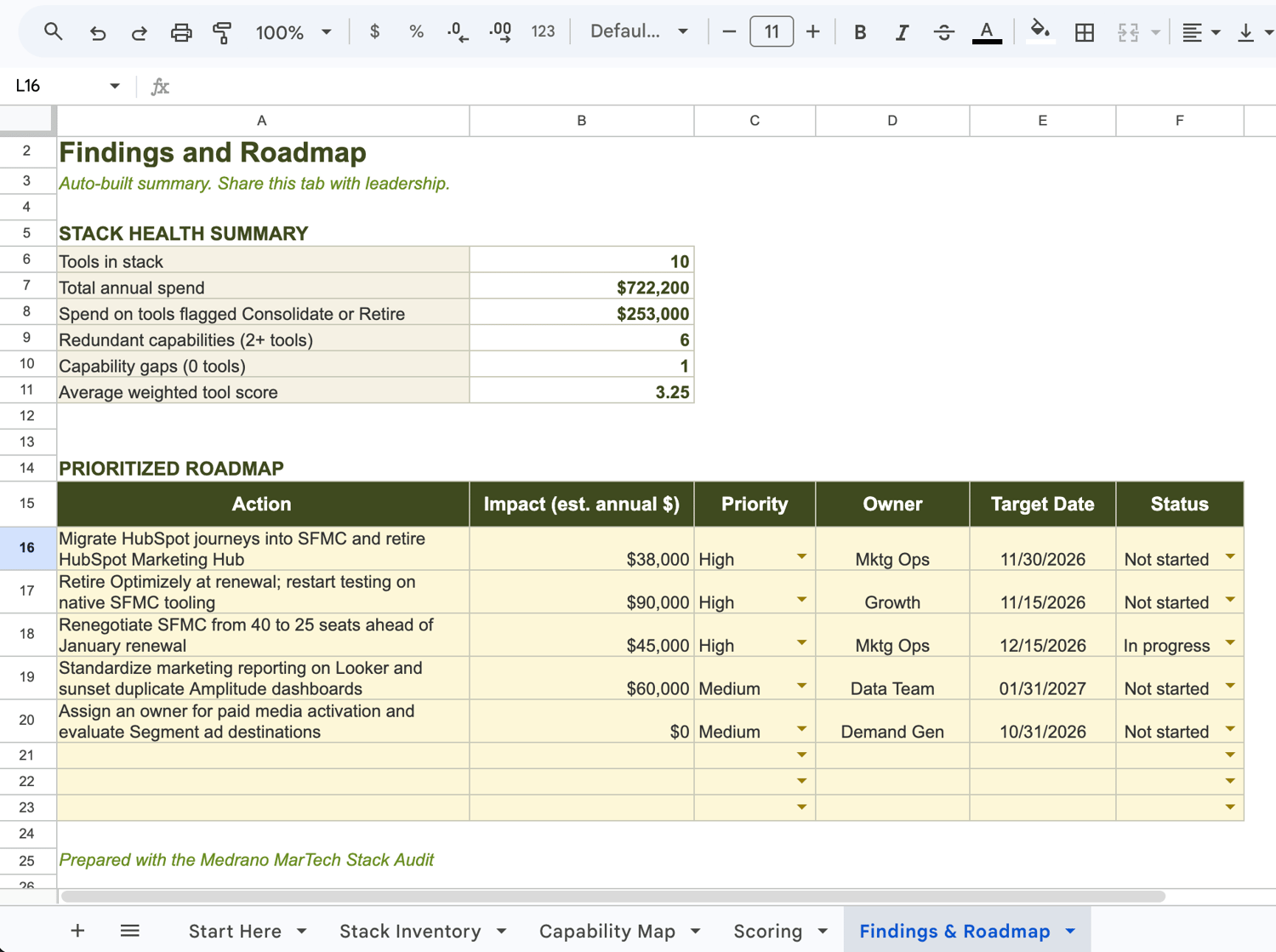Open merge cells dropdown arrow
The height and width of the screenshot is (952, 1276).
pyautogui.click(x=1155, y=32)
